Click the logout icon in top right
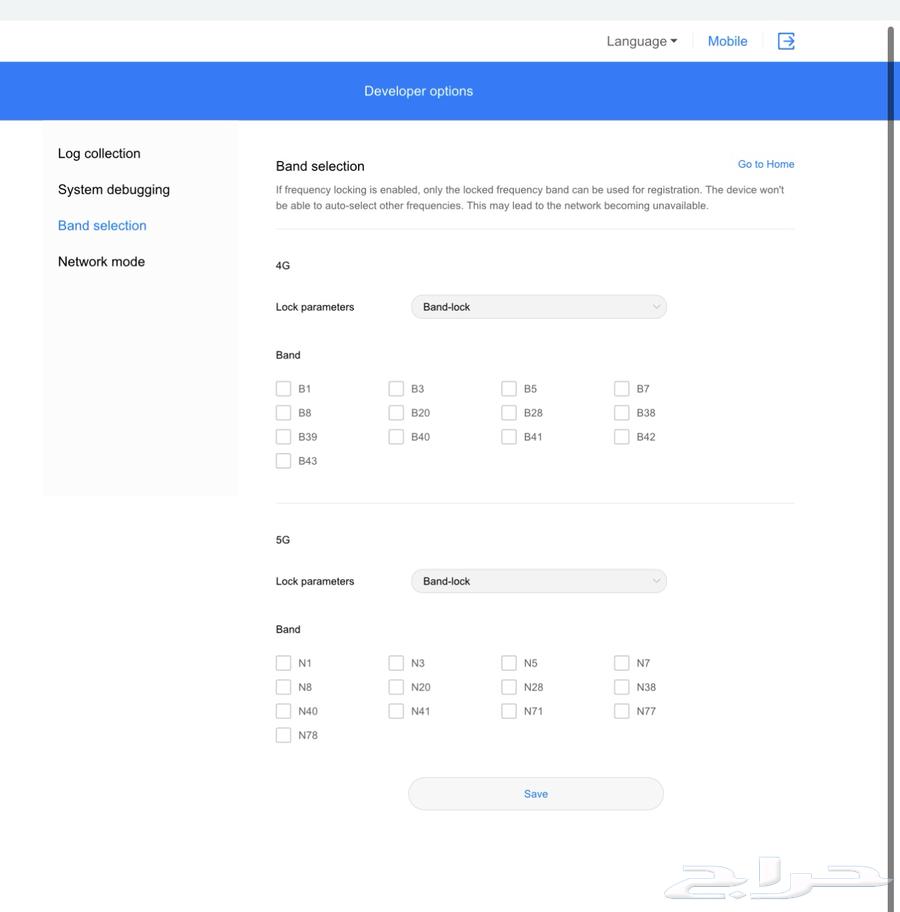Image resolution: width=900 pixels, height=912 pixels. click(786, 41)
